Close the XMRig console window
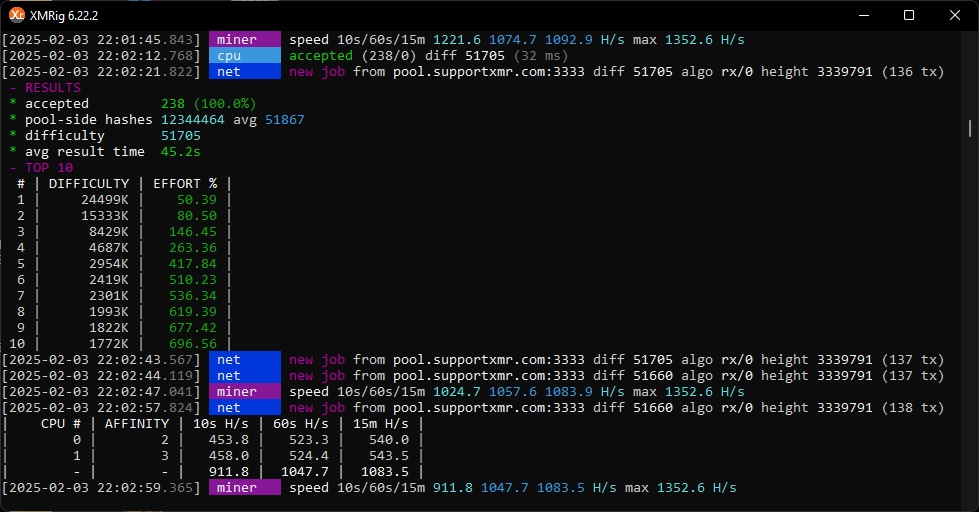The width and height of the screenshot is (979, 512). click(x=955, y=15)
